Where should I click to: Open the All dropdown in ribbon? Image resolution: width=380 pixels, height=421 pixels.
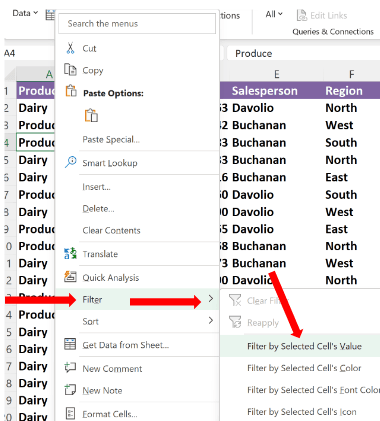(x=274, y=14)
